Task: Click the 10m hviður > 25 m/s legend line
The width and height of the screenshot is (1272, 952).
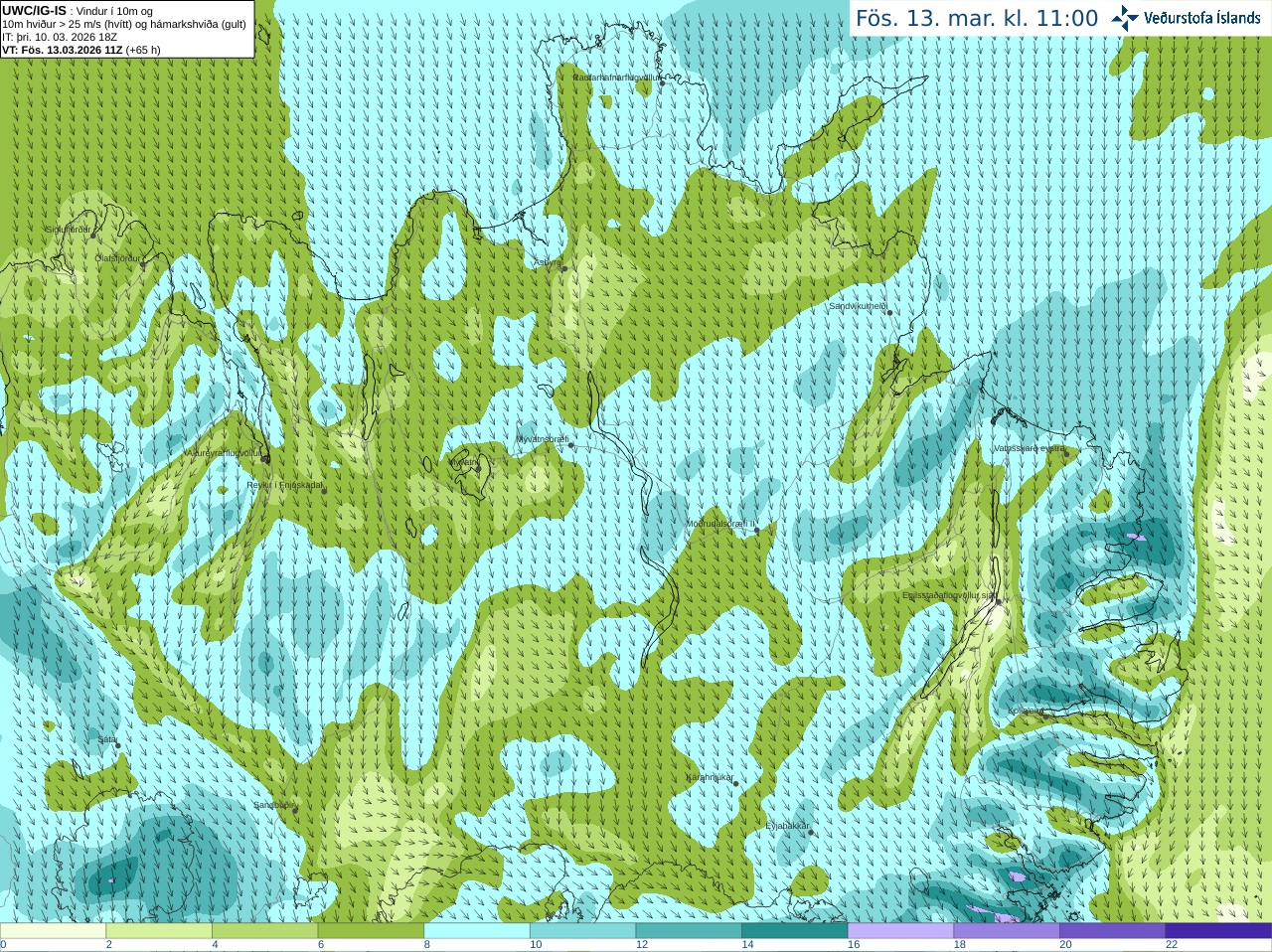Action: pyautogui.click(x=124, y=24)
